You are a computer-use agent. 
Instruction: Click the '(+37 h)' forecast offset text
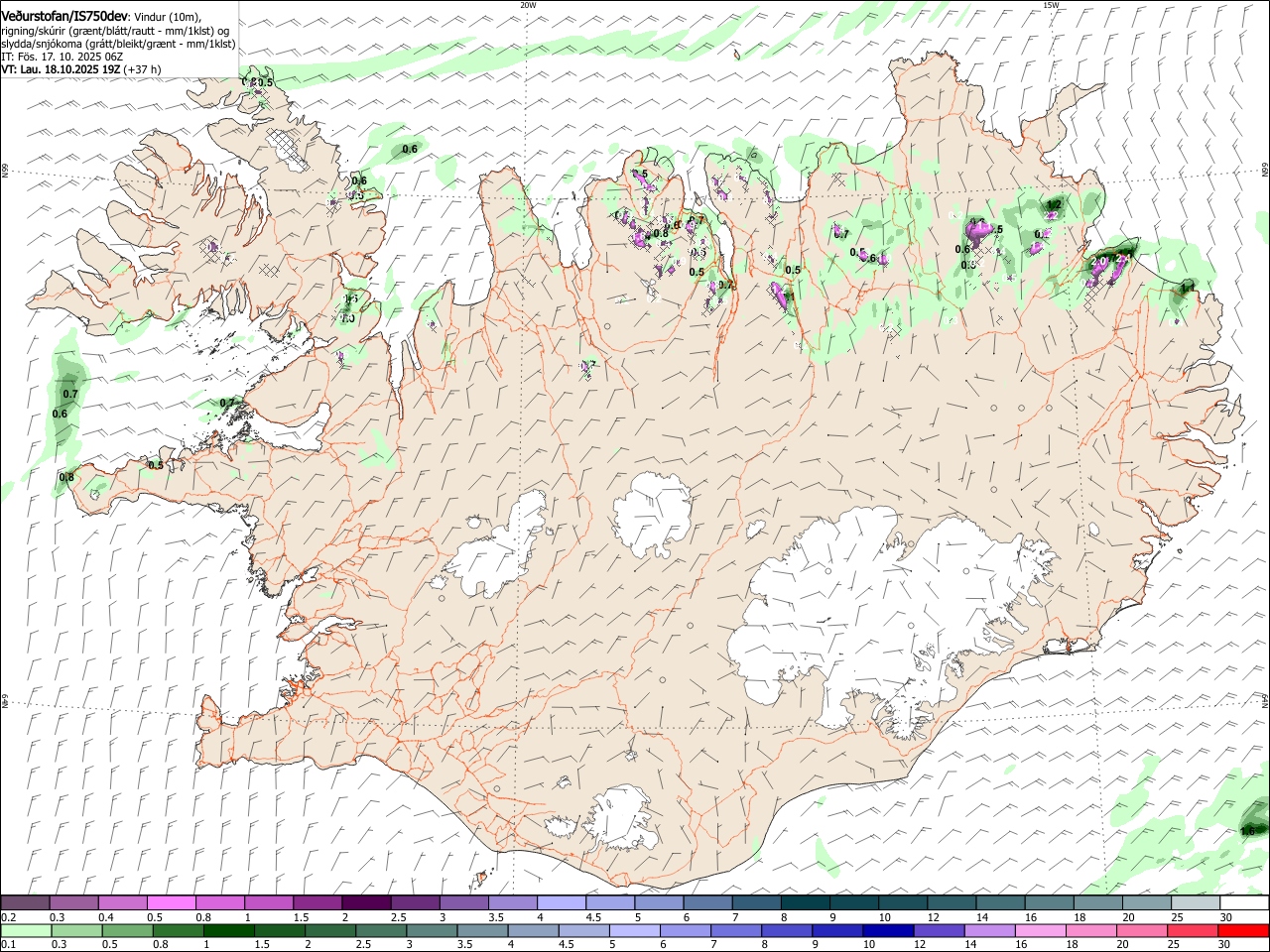point(143,70)
